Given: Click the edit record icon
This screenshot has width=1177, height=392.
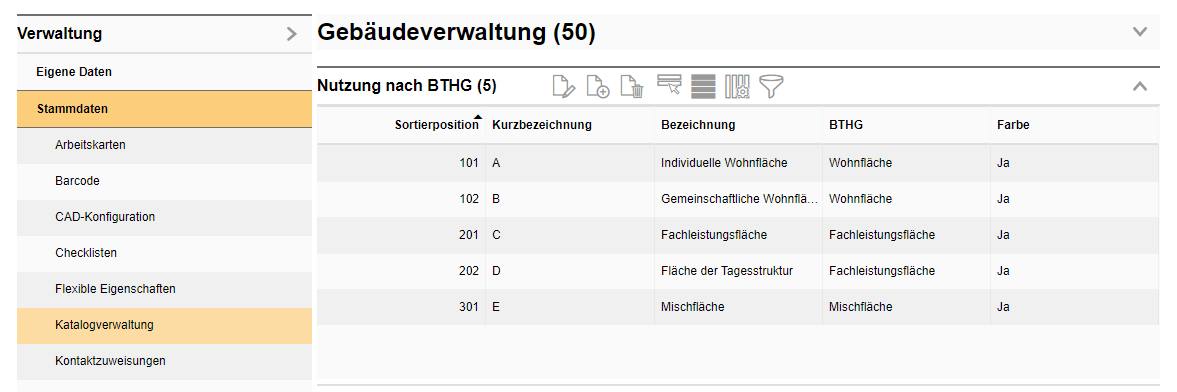Looking at the screenshot, I should pos(564,86).
